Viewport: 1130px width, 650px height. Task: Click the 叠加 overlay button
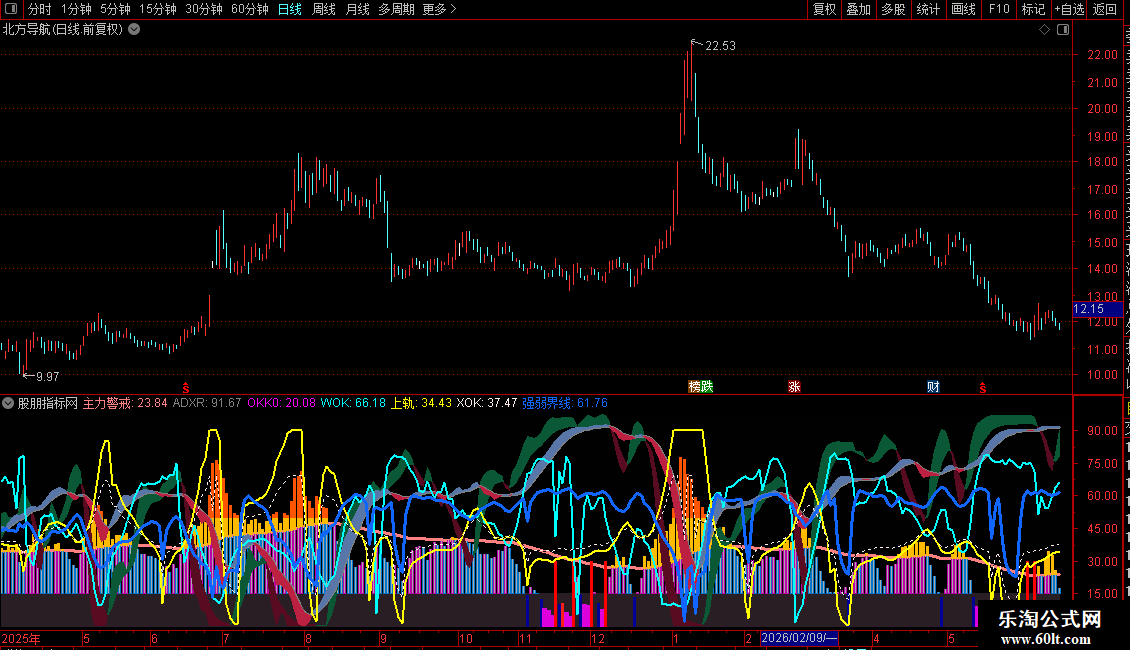(x=858, y=9)
